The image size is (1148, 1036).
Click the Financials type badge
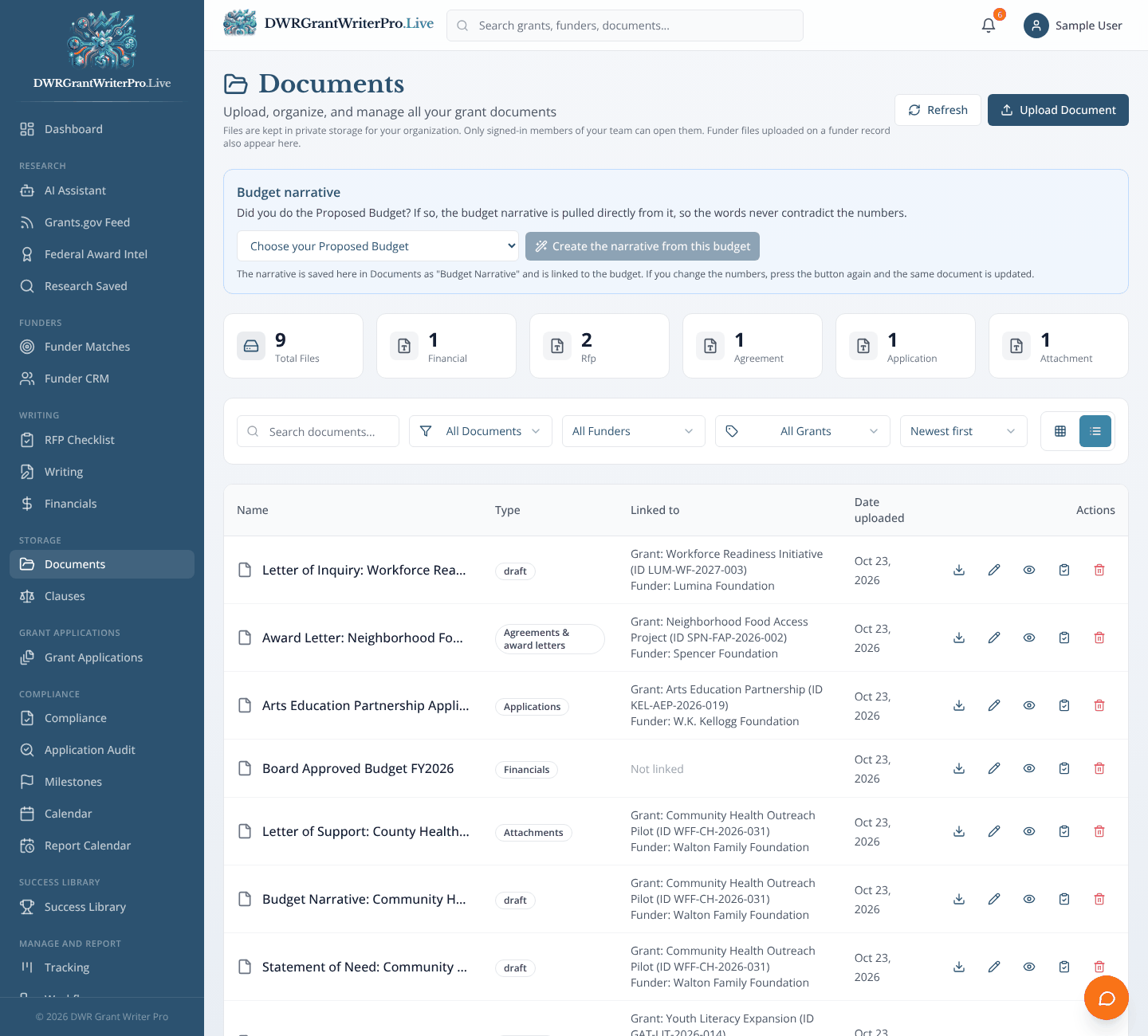tap(526, 770)
